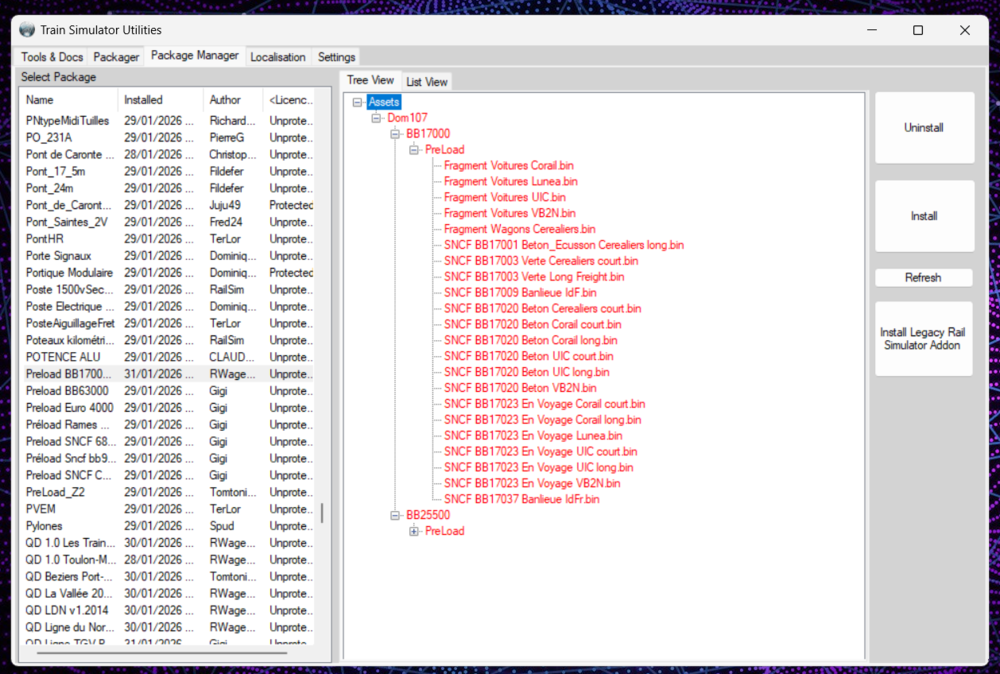Select SNCF BB17020 Beton VB2N.bin
Viewport: 1000px width, 674px height.
520,388
